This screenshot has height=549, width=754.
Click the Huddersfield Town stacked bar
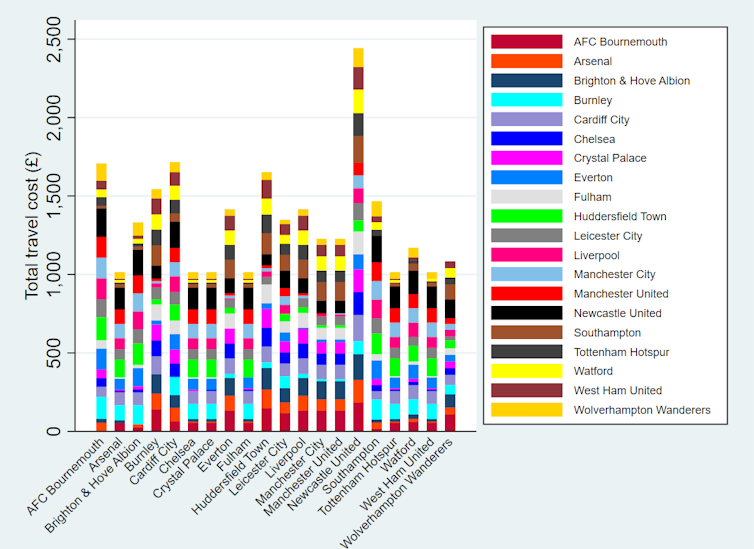pos(266,301)
